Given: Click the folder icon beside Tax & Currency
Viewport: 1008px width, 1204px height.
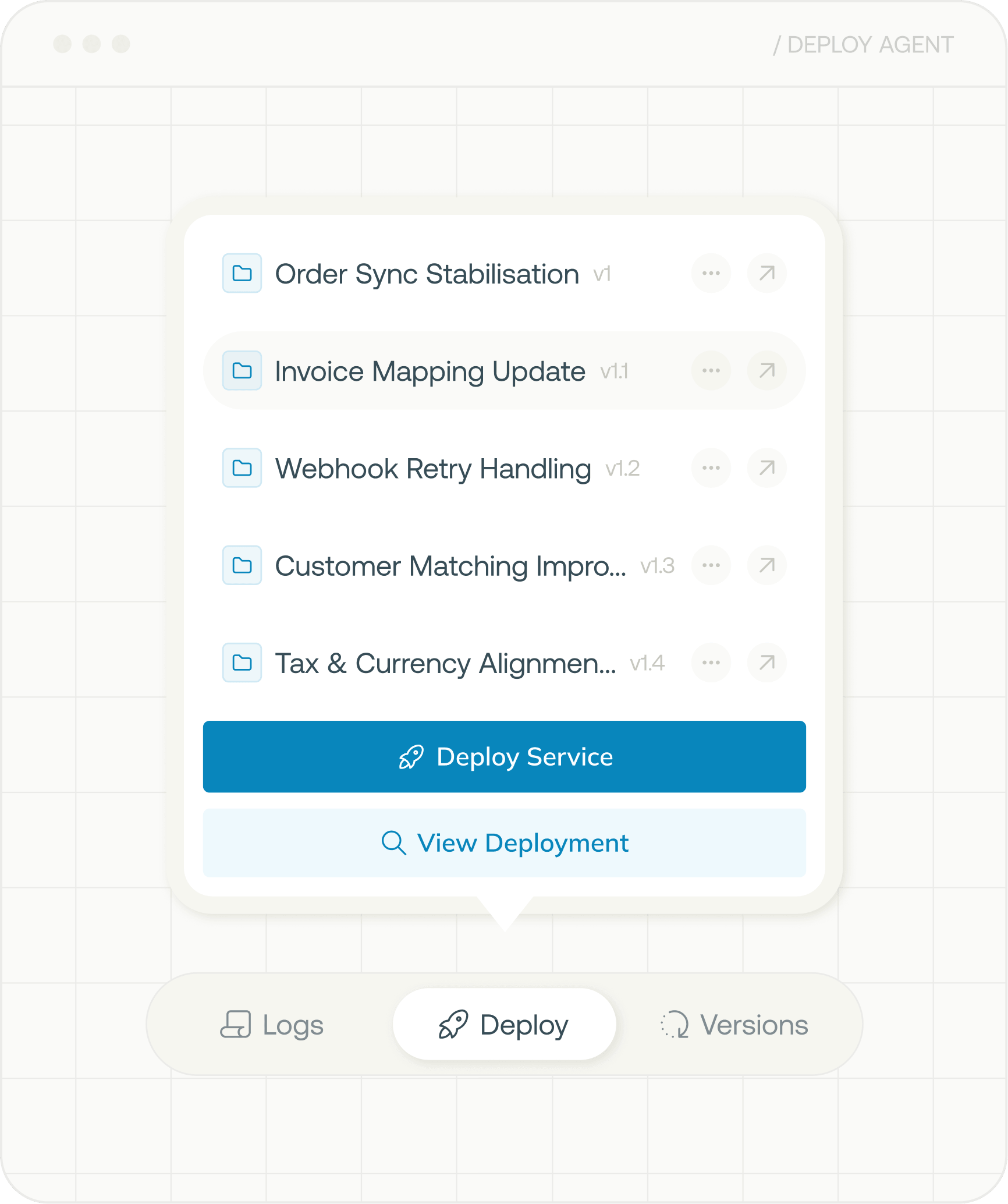Looking at the screenshot, I should (x=242, y=663).
